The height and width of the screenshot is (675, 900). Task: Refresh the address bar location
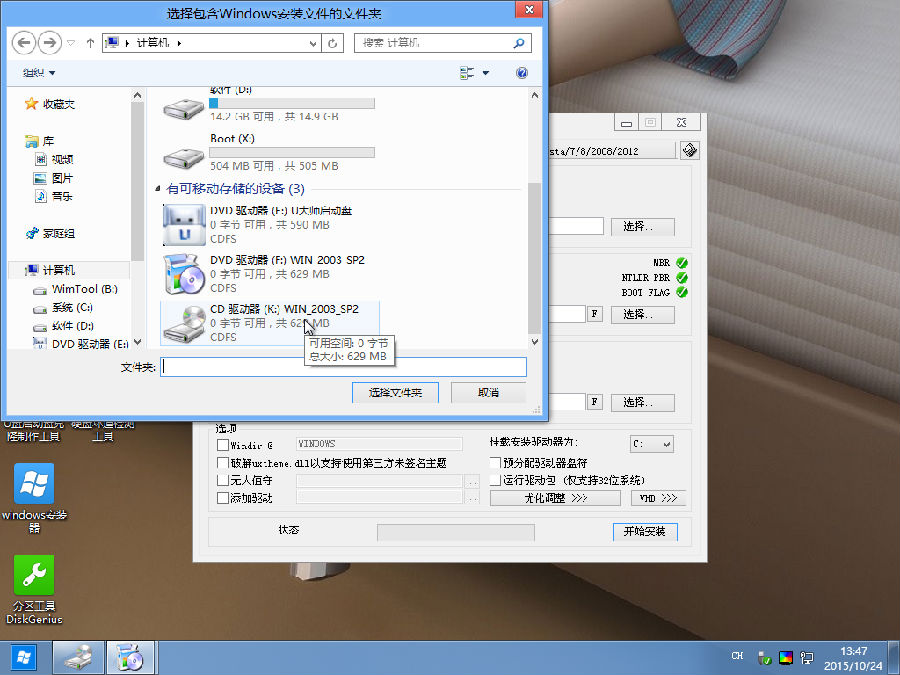[332, 43]
